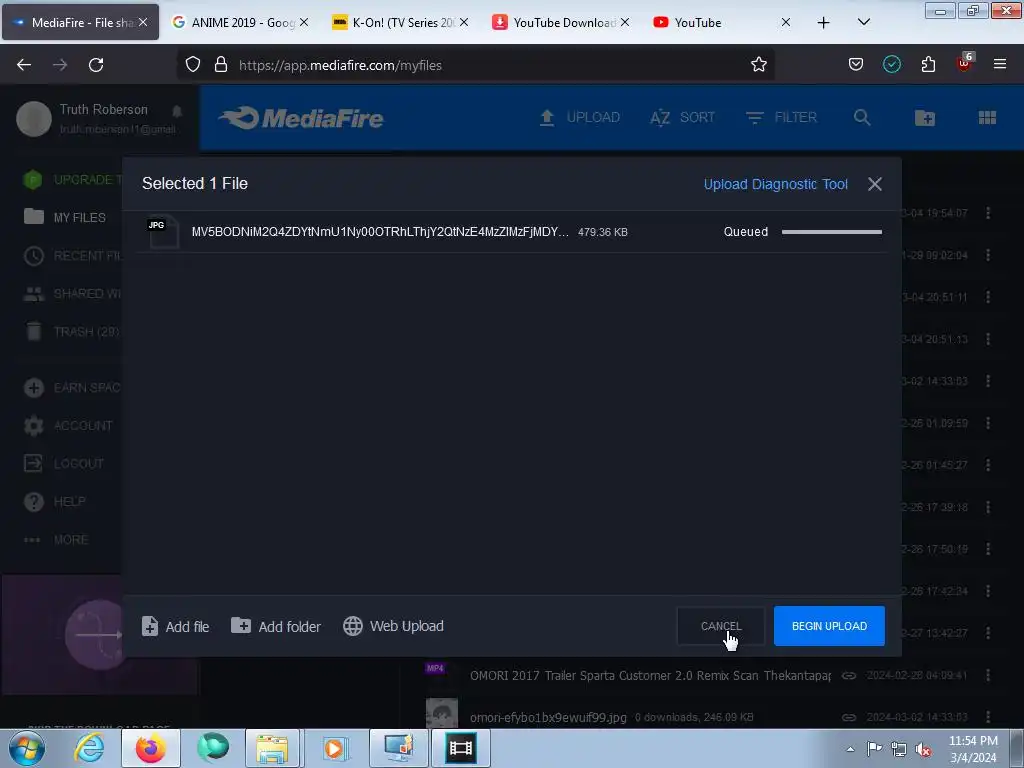1024x768 pixels.
Task: Bookmark this page with star icon
Action: pyautogui.click(x=758, y=65)
